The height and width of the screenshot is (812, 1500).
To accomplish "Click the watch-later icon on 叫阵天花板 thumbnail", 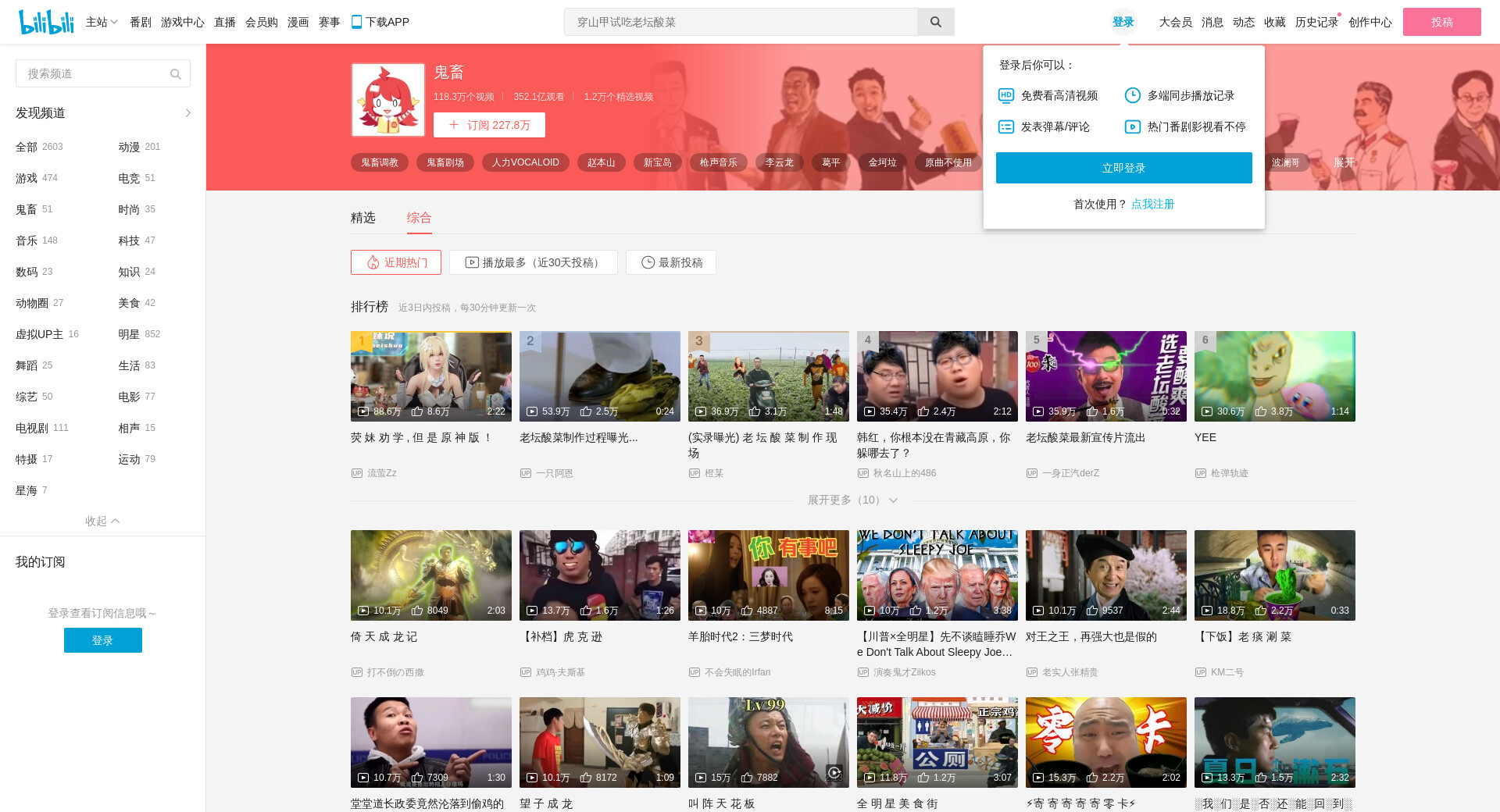I will [834, 772].
